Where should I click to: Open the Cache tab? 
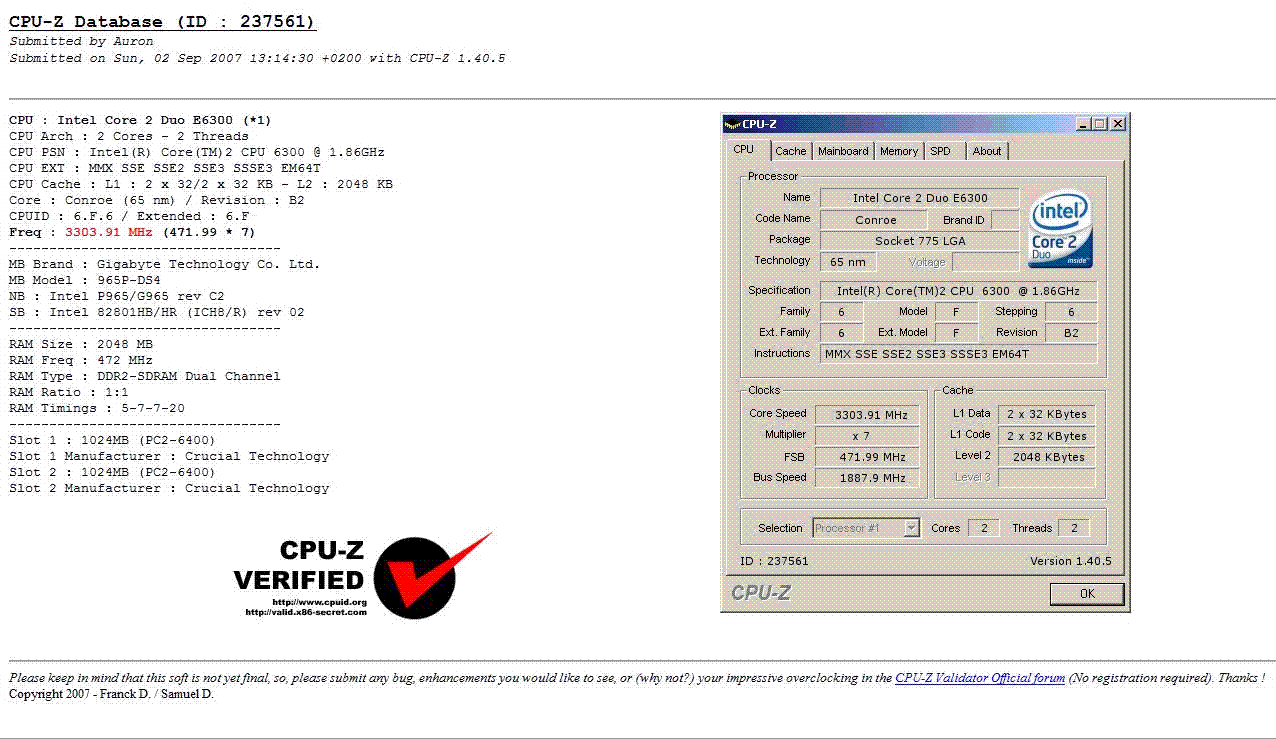pos(790,151)
